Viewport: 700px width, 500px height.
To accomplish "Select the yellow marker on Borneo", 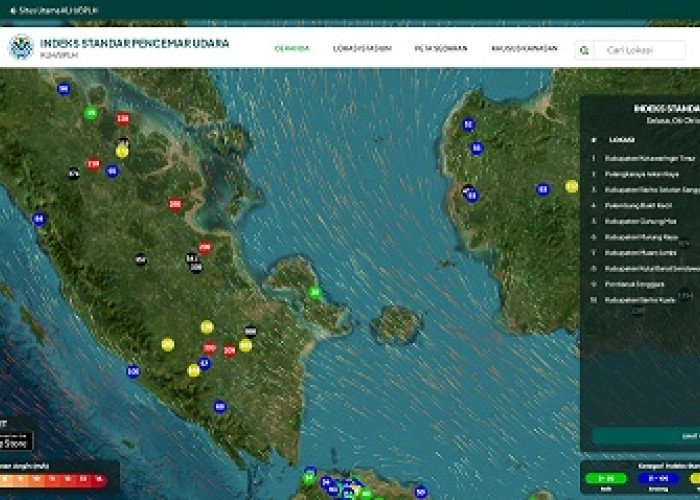I will tap(571, 187).
